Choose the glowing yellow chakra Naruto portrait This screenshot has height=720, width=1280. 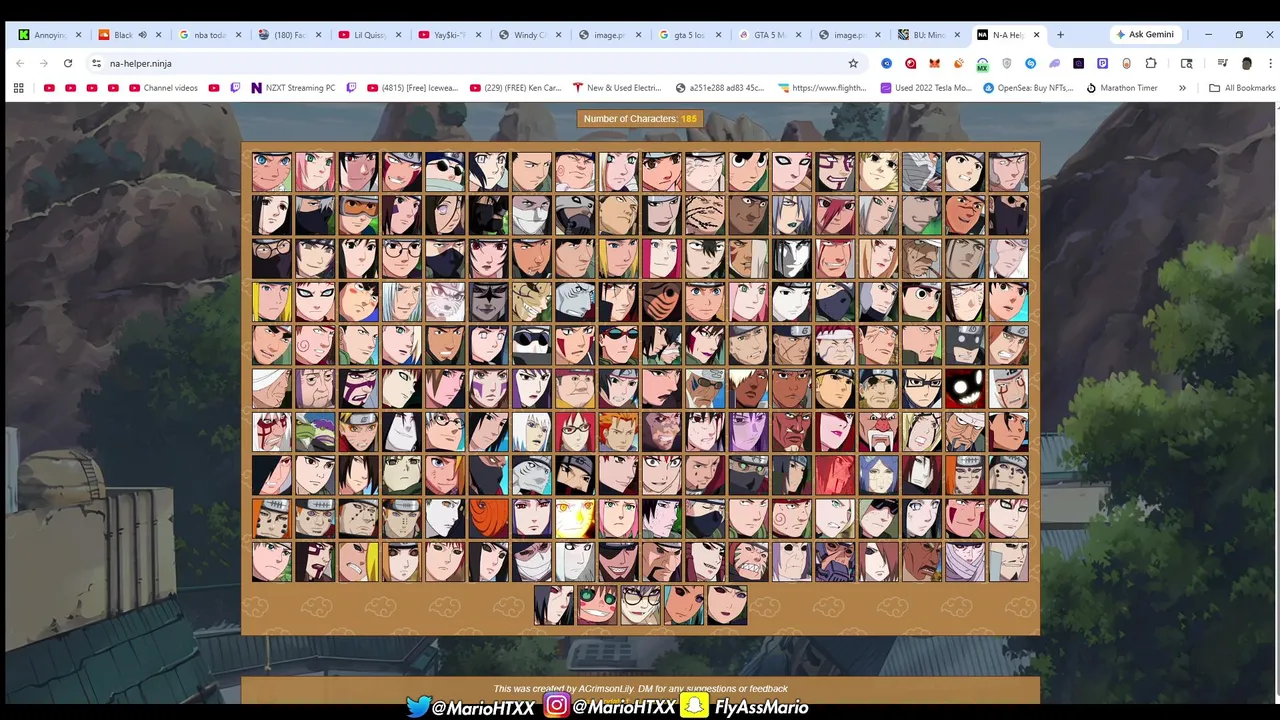click(x=575, y=518)
